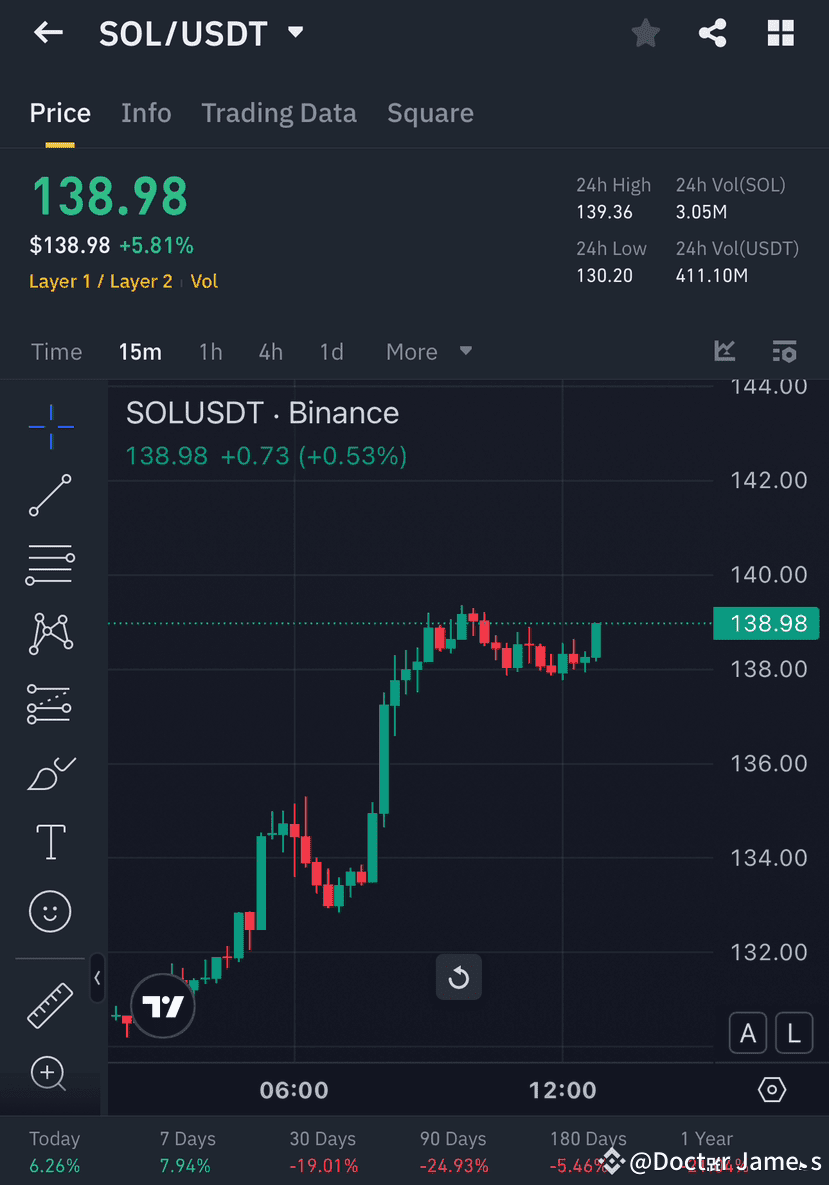Select the trend line drawing tool
Image resolution: width=829 pixels, height=1185 pixels.
(x=50, y=496)
